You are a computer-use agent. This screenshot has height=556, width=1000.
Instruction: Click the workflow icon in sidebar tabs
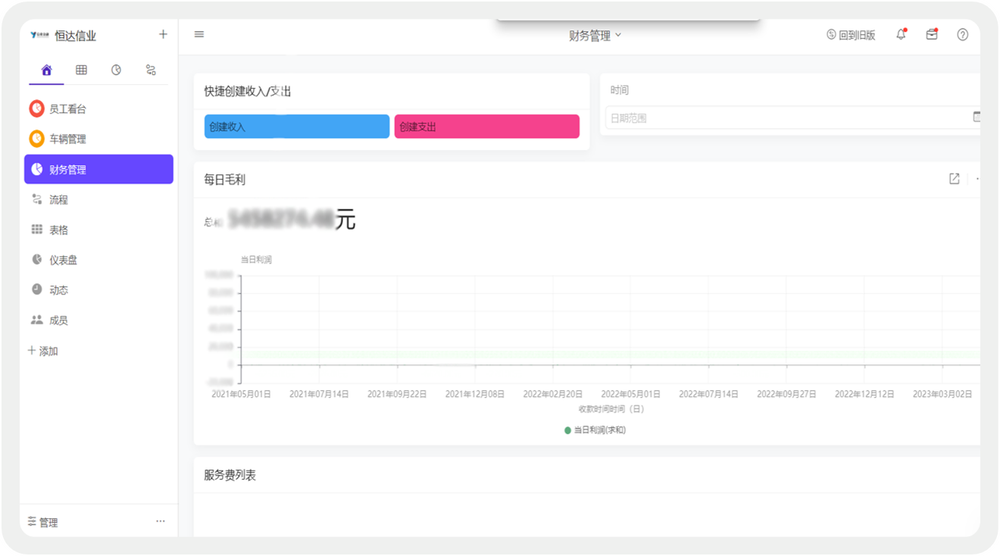[x=151, y=70]
